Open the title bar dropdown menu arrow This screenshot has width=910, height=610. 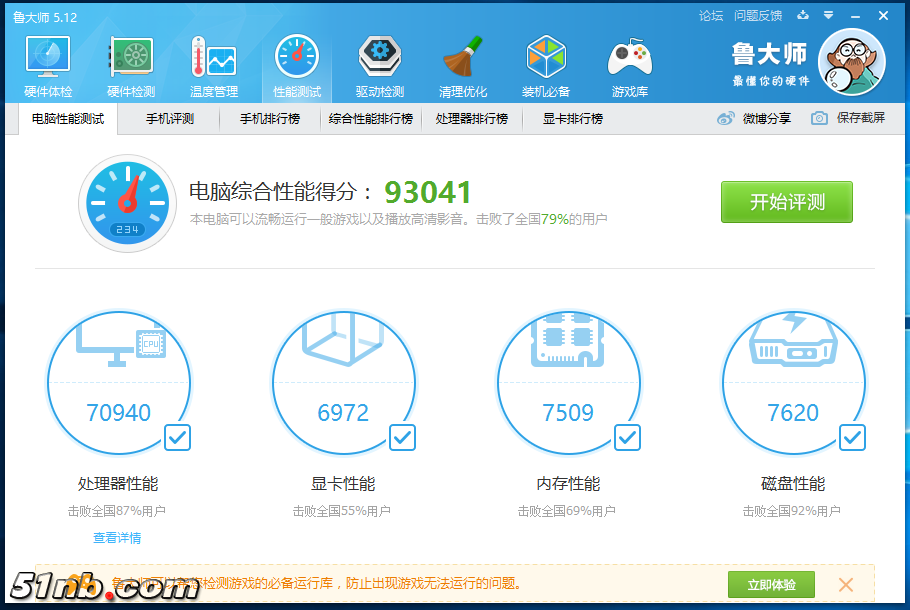pos(828,16)
